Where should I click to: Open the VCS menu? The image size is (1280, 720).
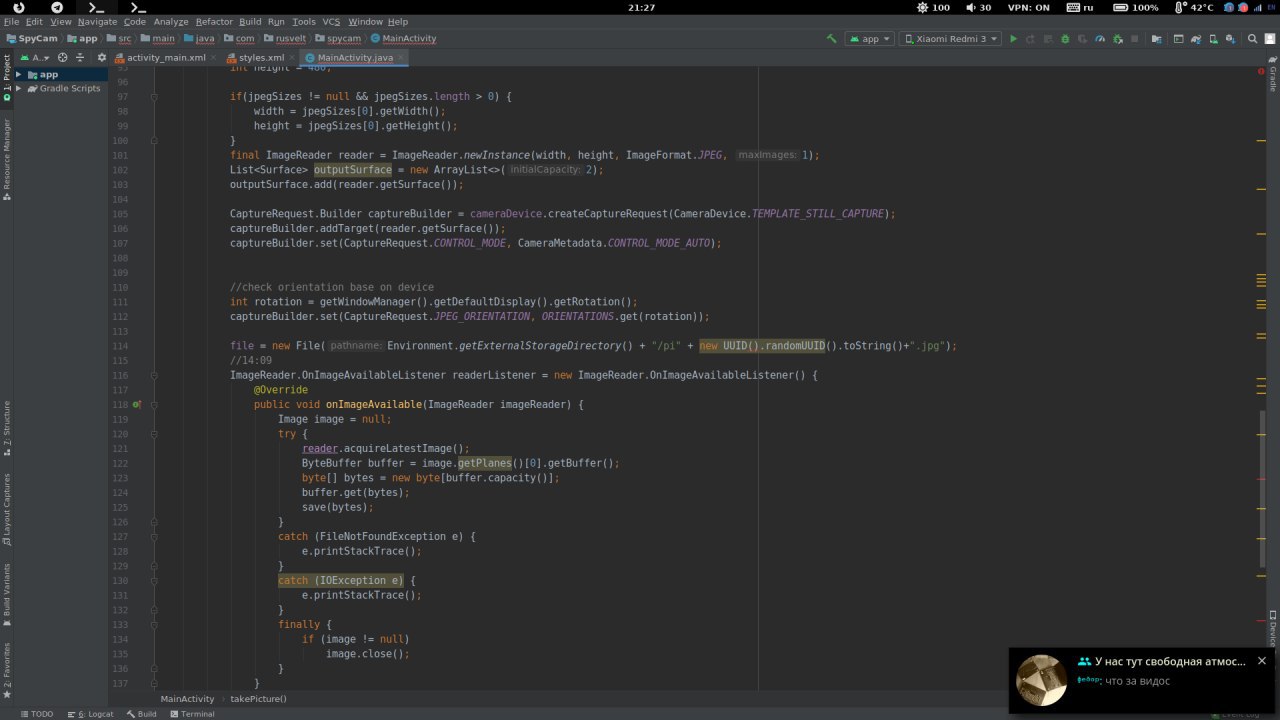(x=331, y=21)
